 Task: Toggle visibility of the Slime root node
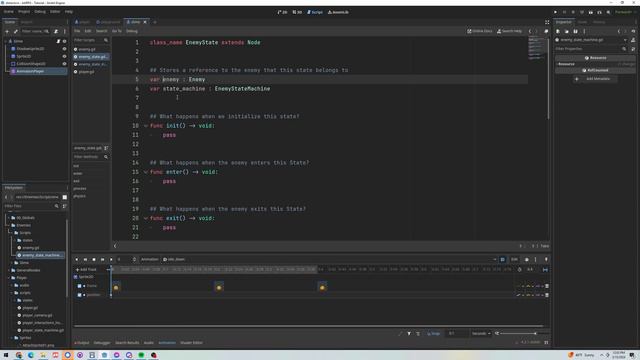(64, 41)
